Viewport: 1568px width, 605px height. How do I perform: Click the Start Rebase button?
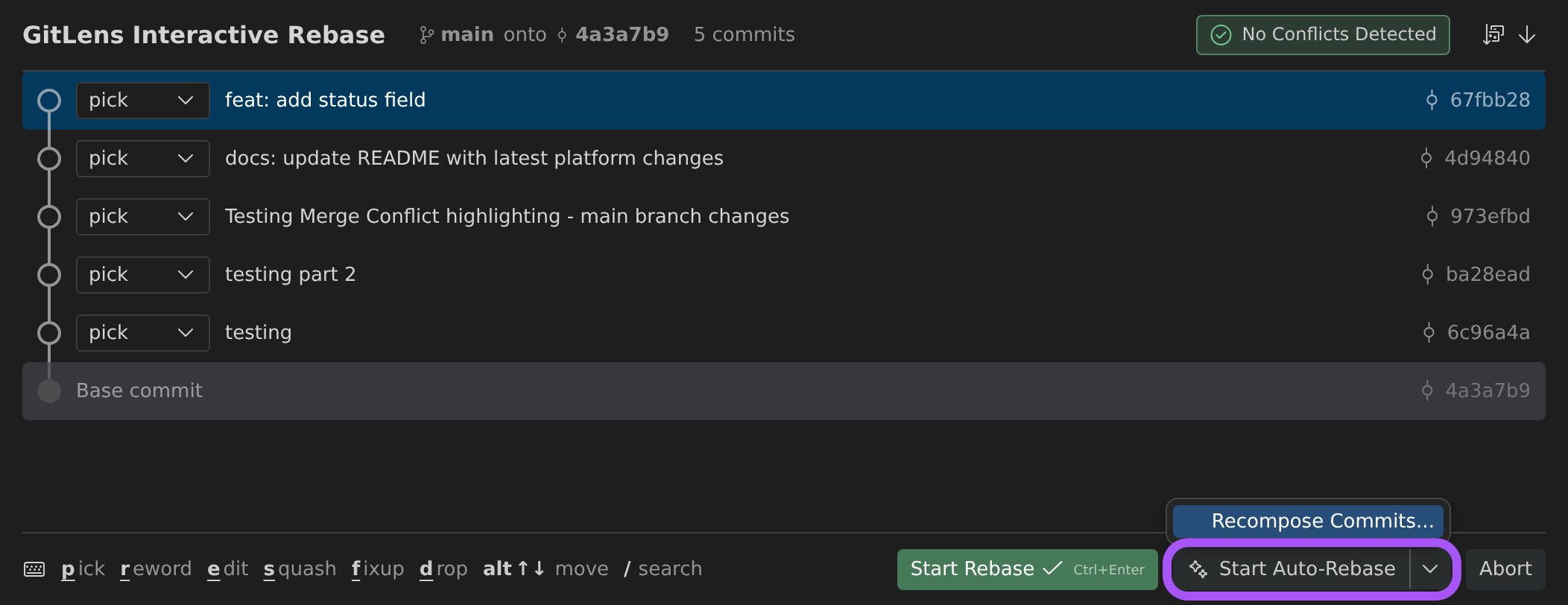[1027, 569]
